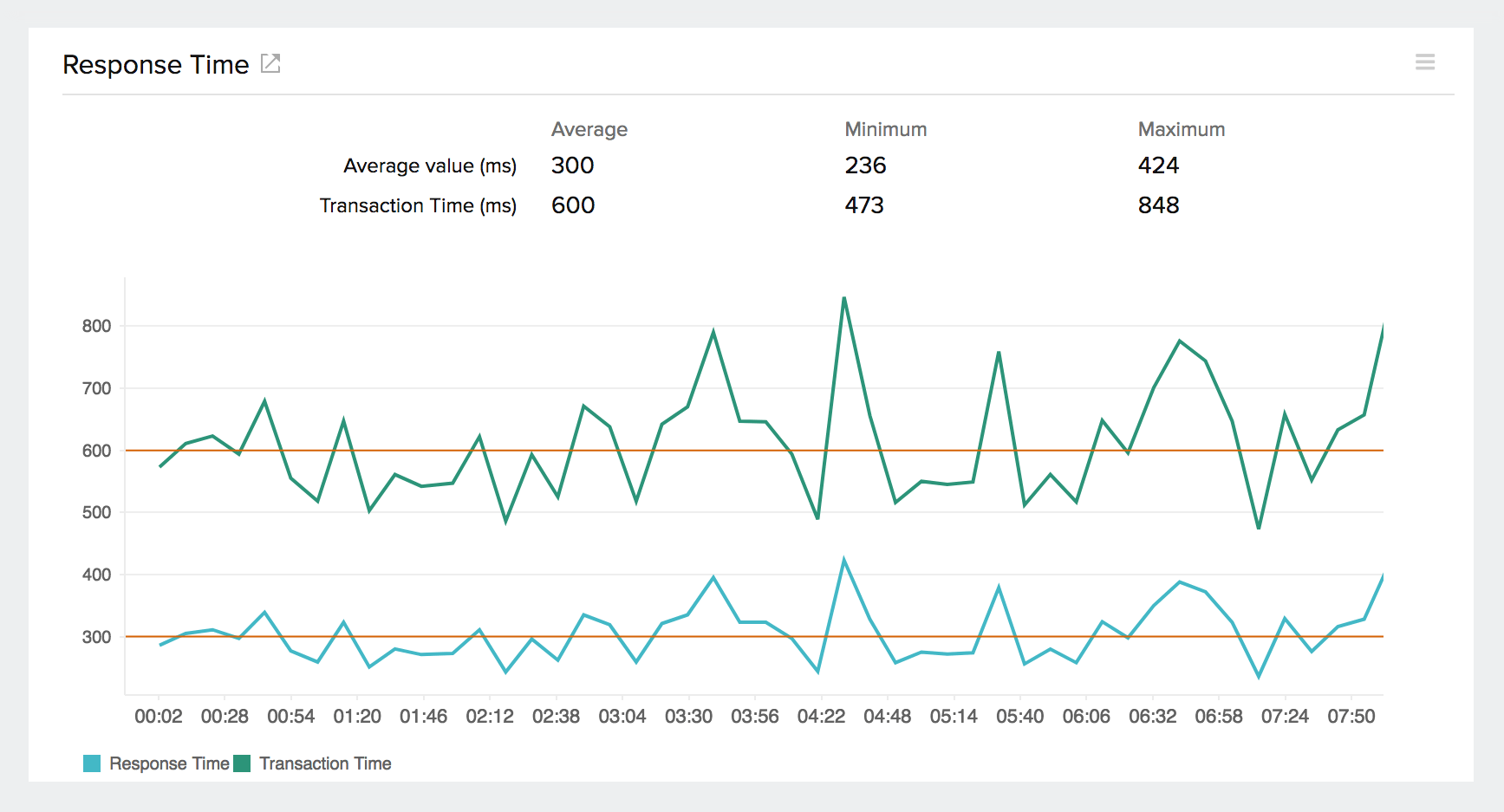Click the chart options icon in the header

(1427, 62)
